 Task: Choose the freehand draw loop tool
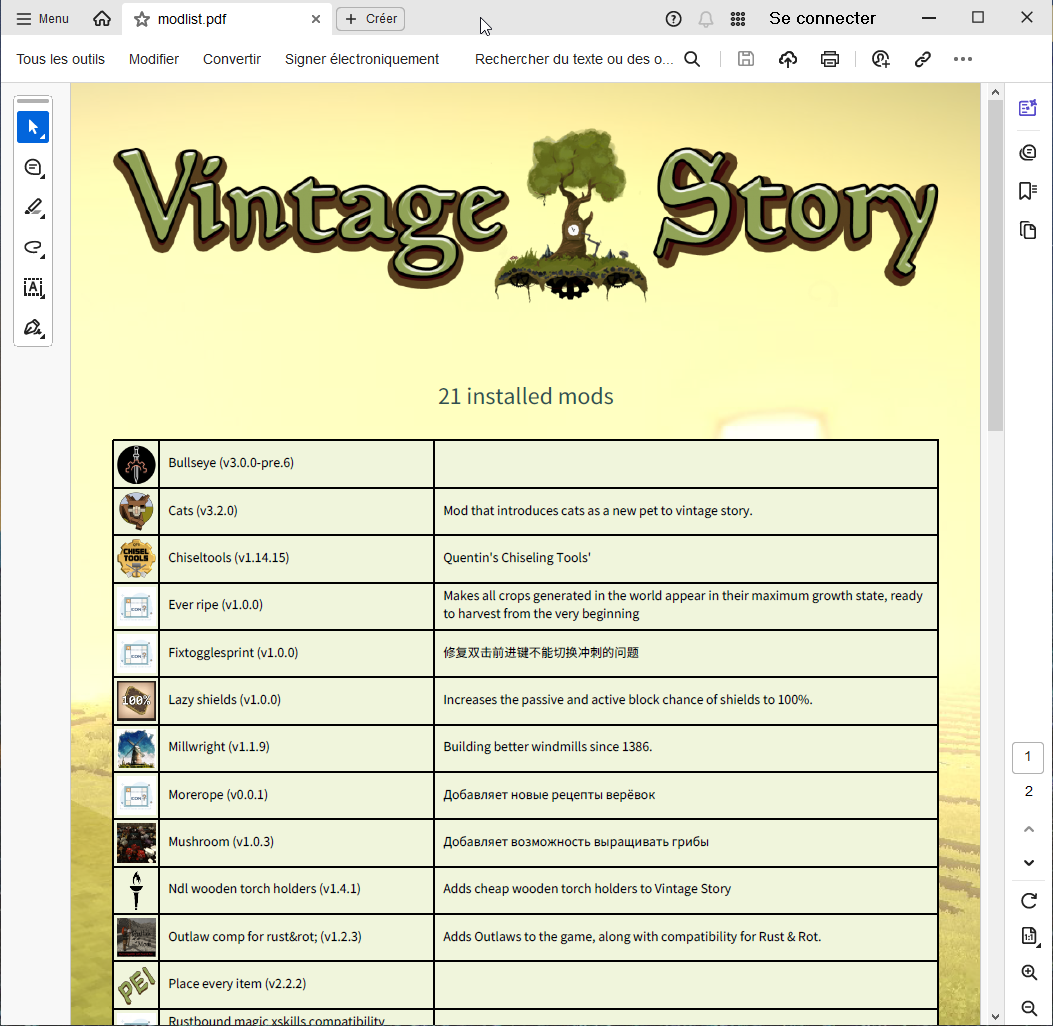pos(33,248)
